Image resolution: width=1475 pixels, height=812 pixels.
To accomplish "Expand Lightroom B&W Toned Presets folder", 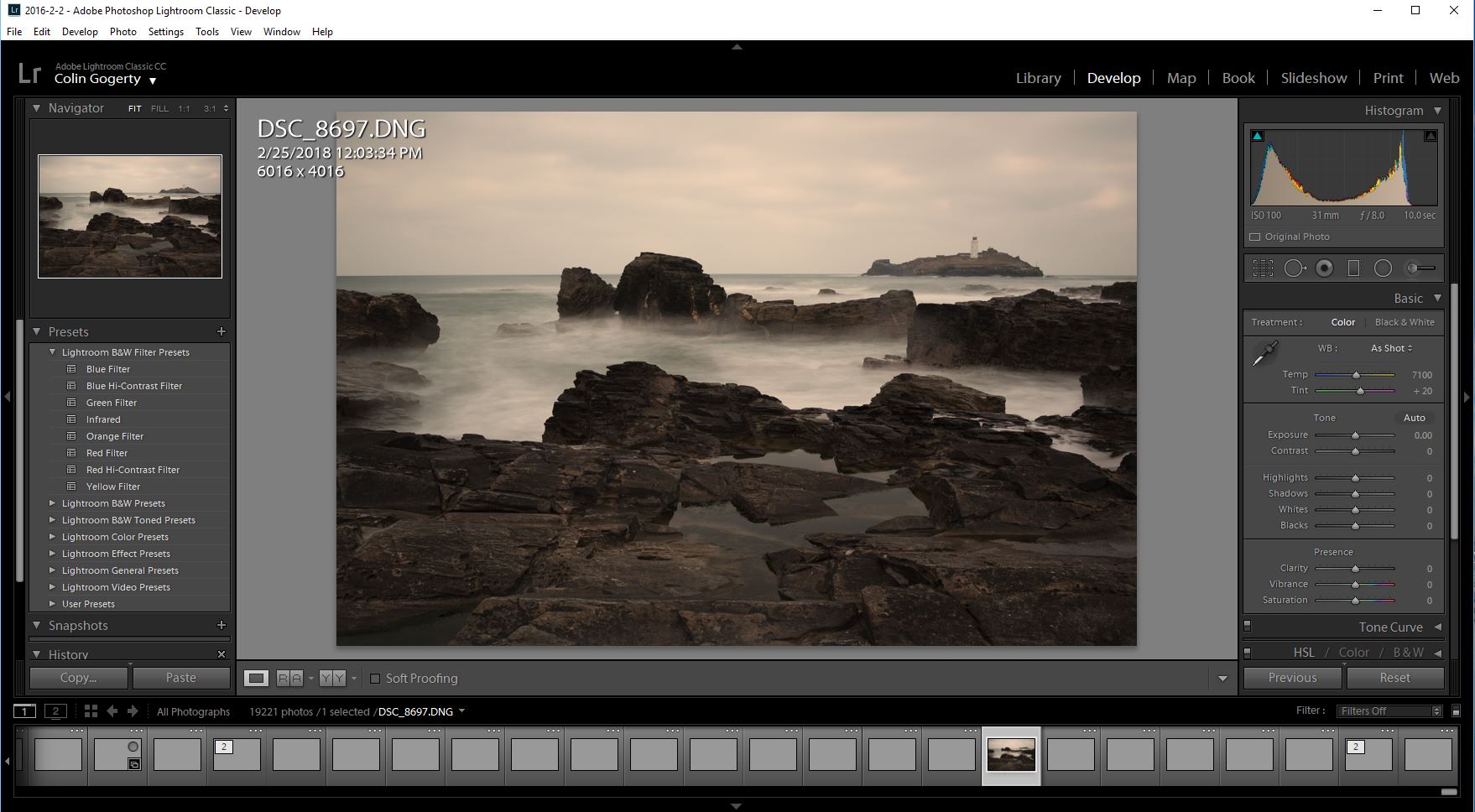I will [52, 520].
